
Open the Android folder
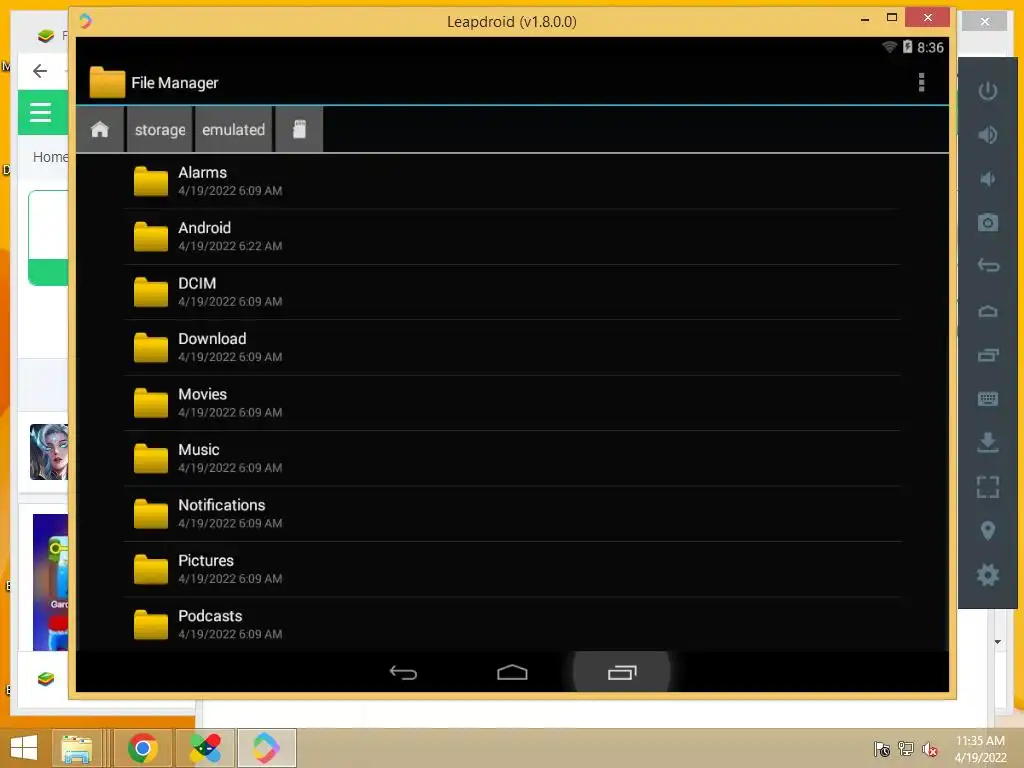point(513,236)
